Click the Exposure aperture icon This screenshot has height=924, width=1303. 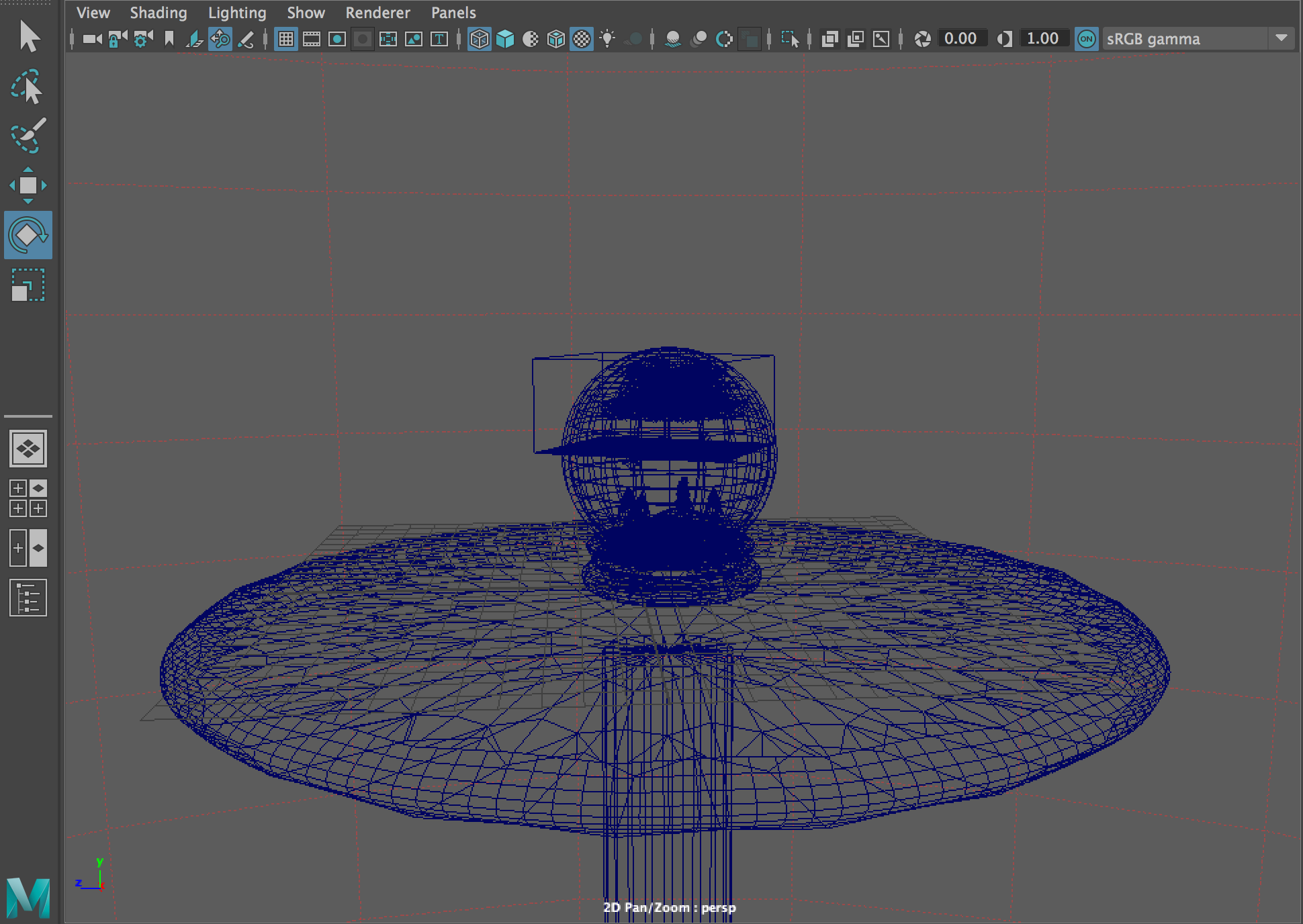point(923,39)
